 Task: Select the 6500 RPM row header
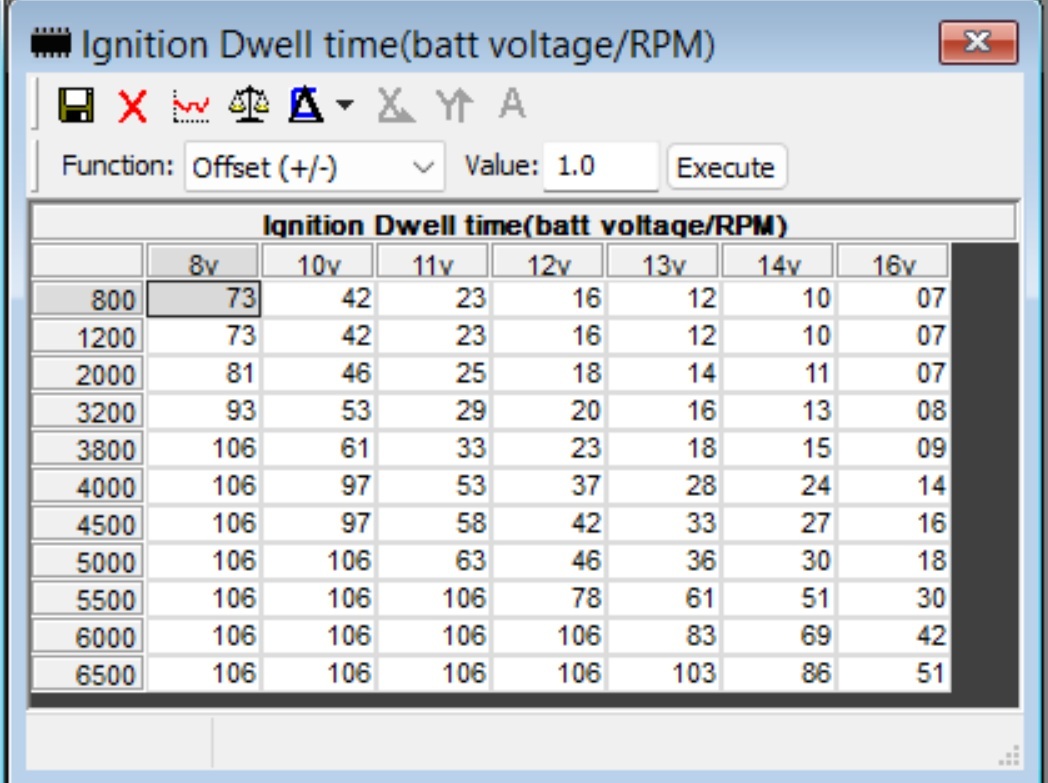point(88,674)
